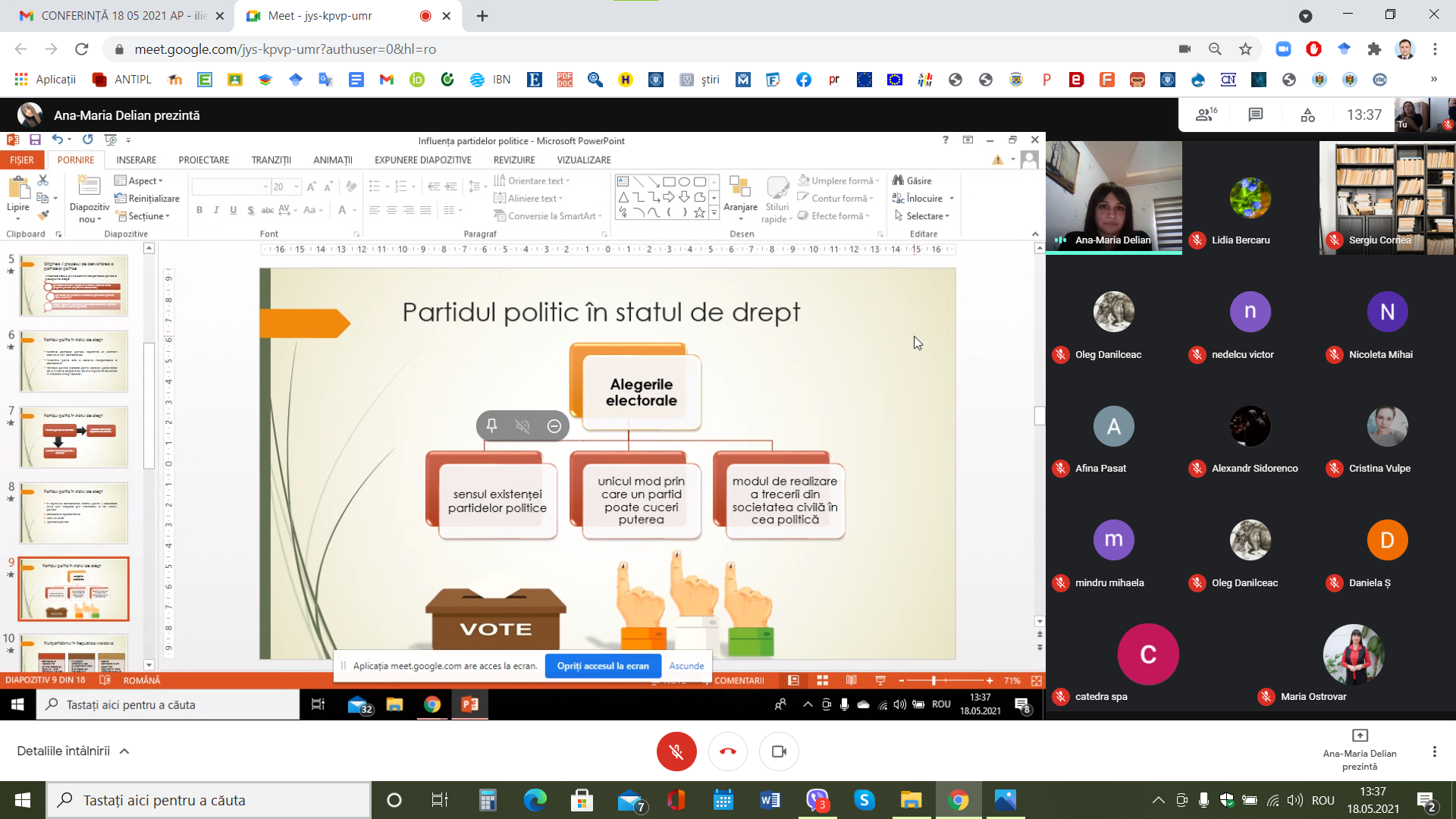Click Ana-Maria Delian's video tile

coord(1113,197)
